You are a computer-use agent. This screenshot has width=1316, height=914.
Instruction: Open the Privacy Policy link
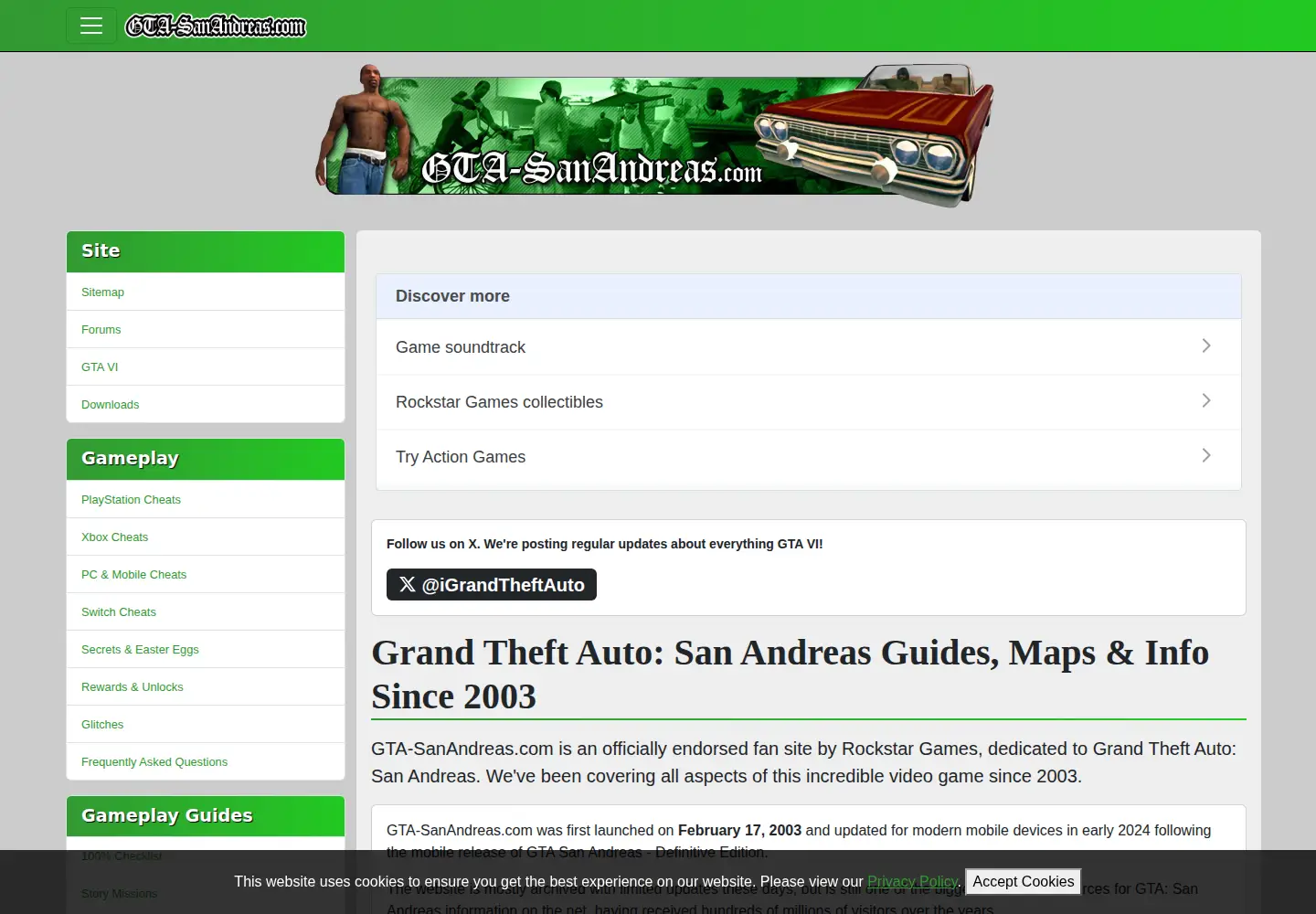pyautogui.click(x=912, y=881)
